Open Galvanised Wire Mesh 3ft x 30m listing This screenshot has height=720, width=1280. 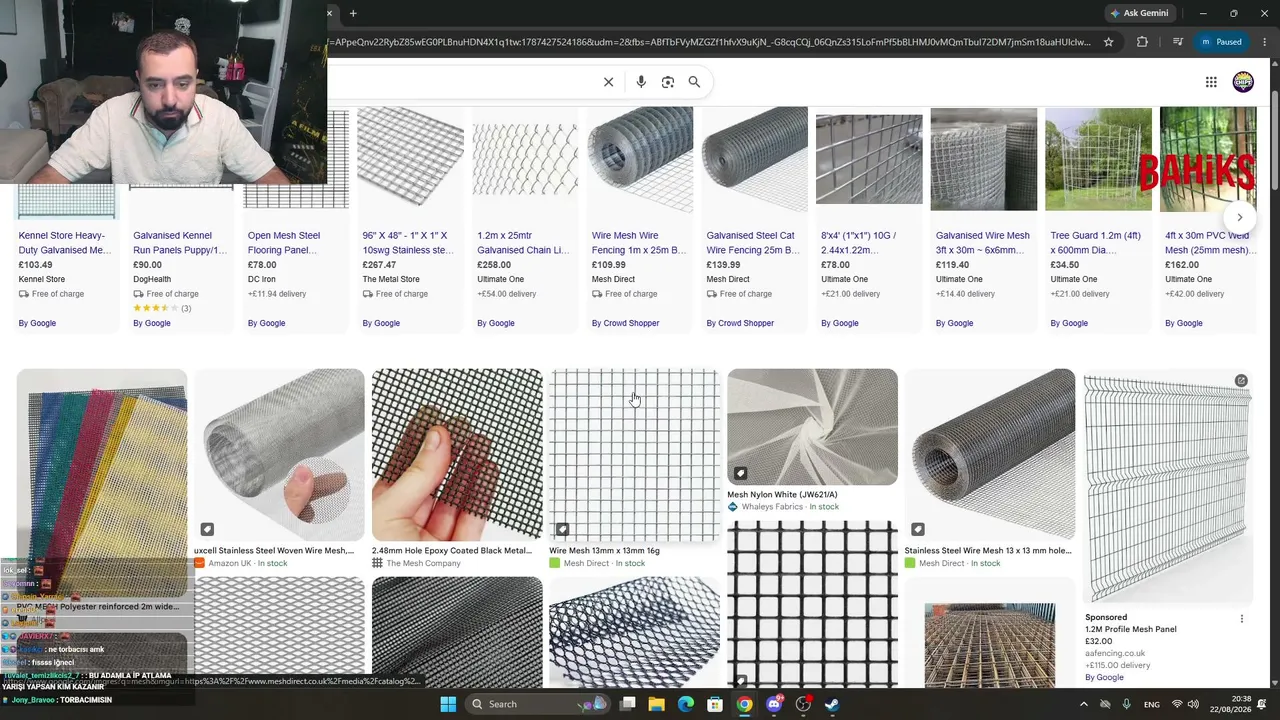click(982, 243)
